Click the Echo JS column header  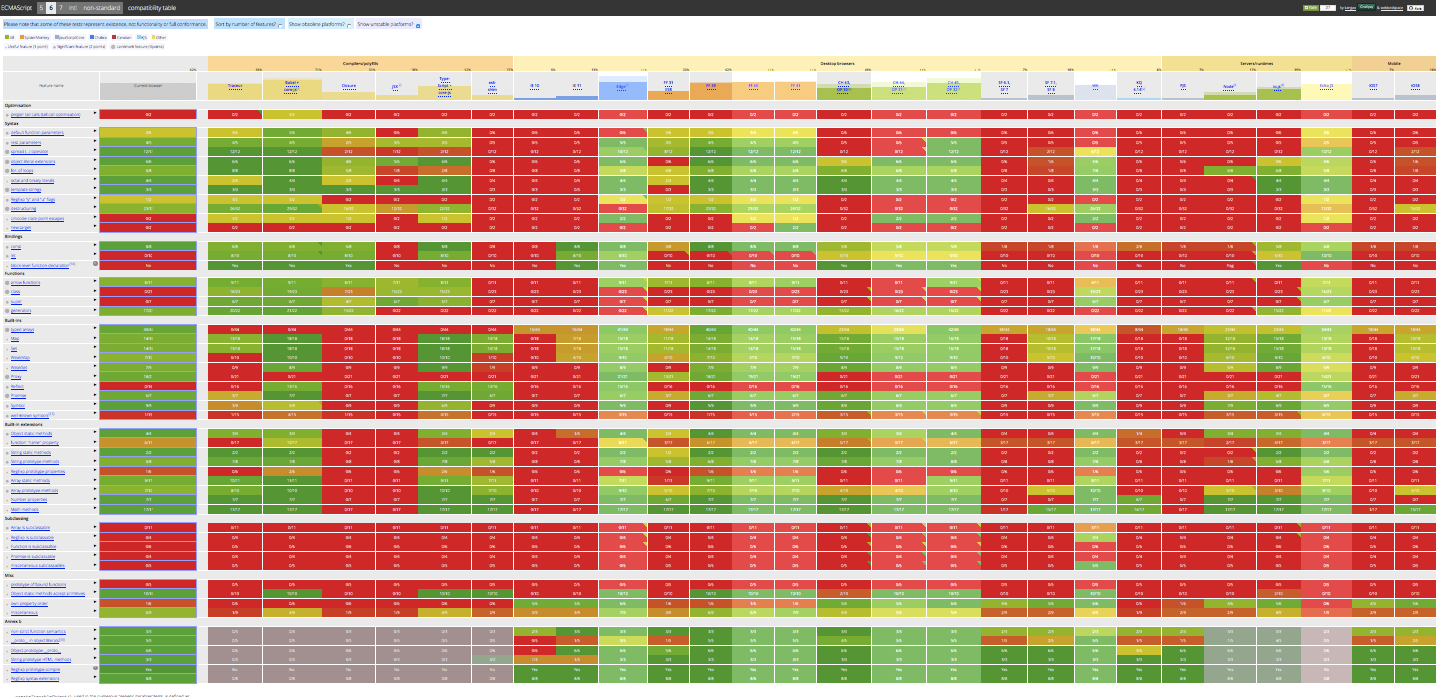[1326, 87]
